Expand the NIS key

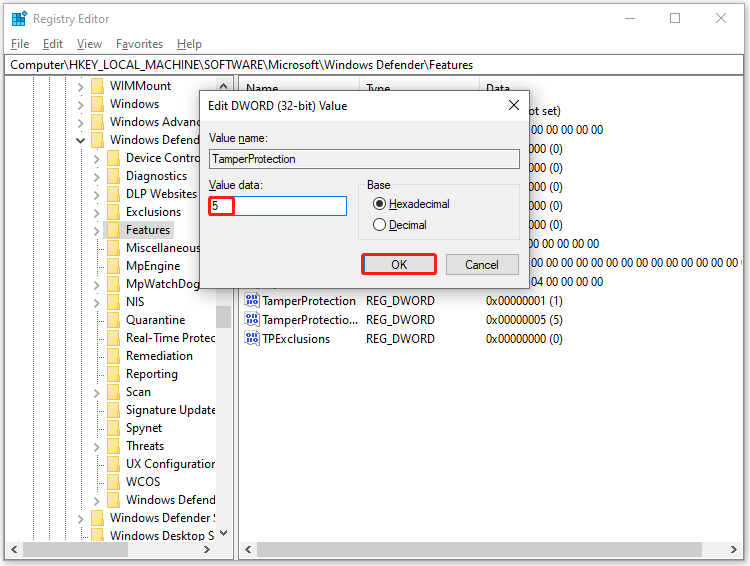point(97,303)
